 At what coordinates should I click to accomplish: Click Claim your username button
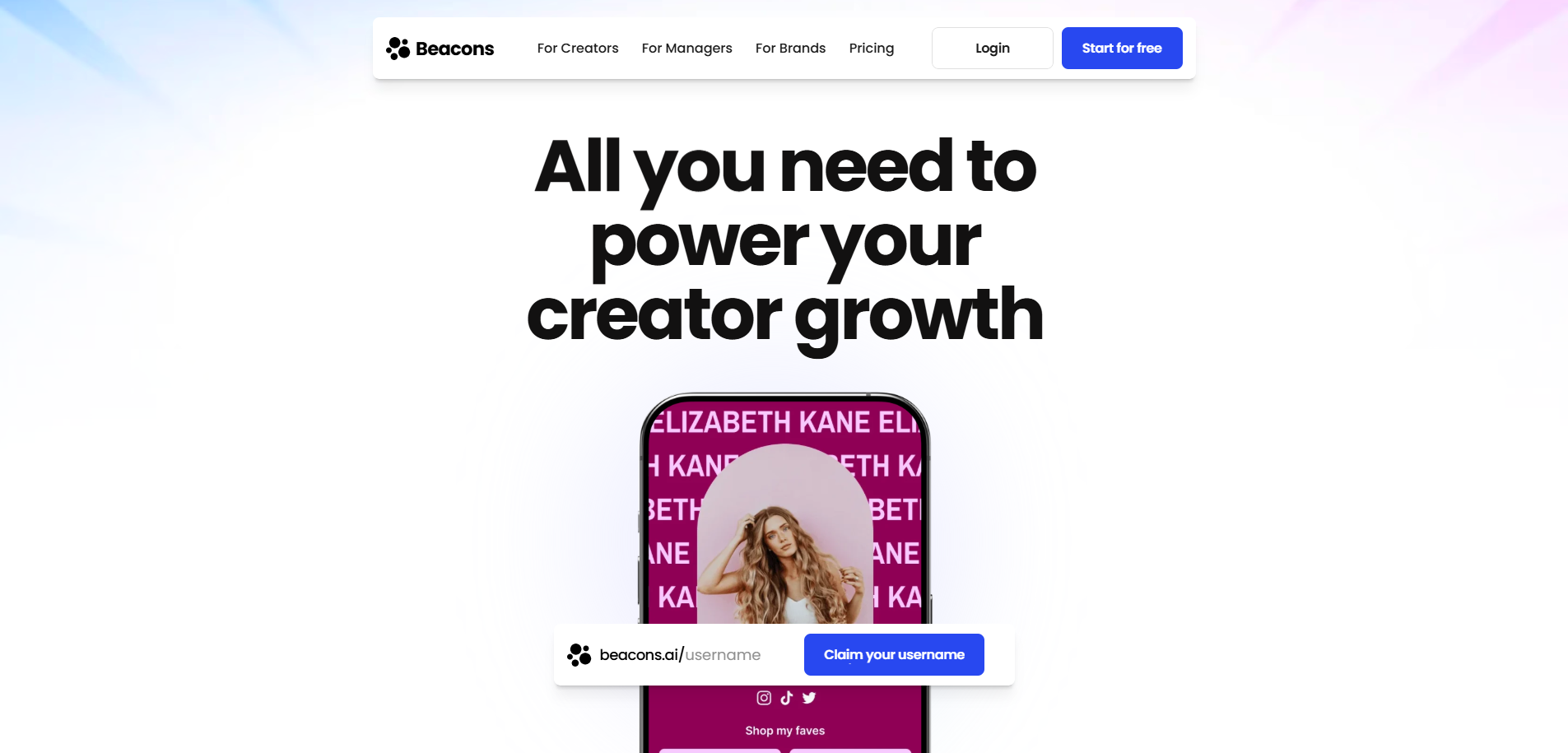pos(894,654)
